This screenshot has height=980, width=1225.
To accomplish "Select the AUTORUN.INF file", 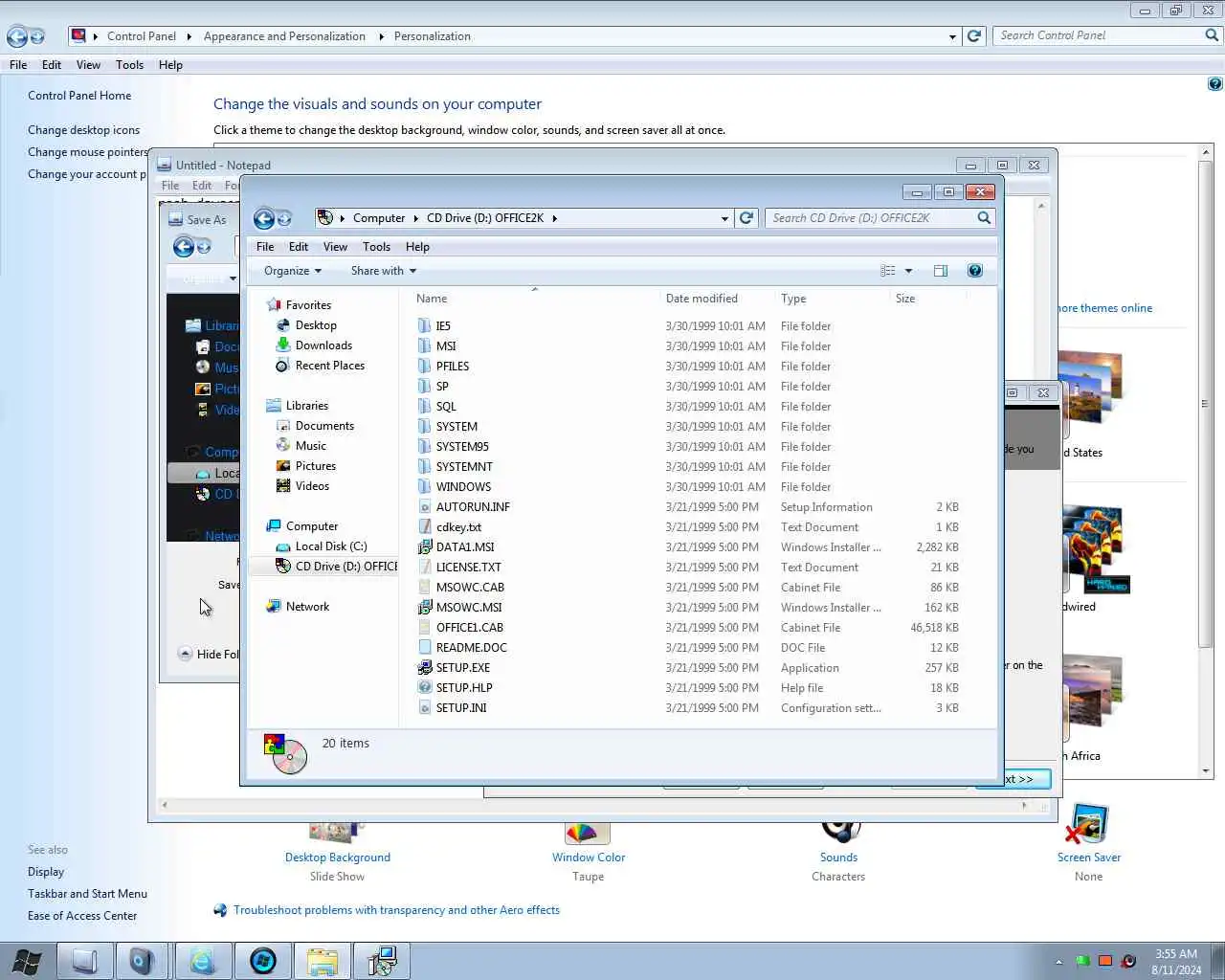I will [473, 507].
